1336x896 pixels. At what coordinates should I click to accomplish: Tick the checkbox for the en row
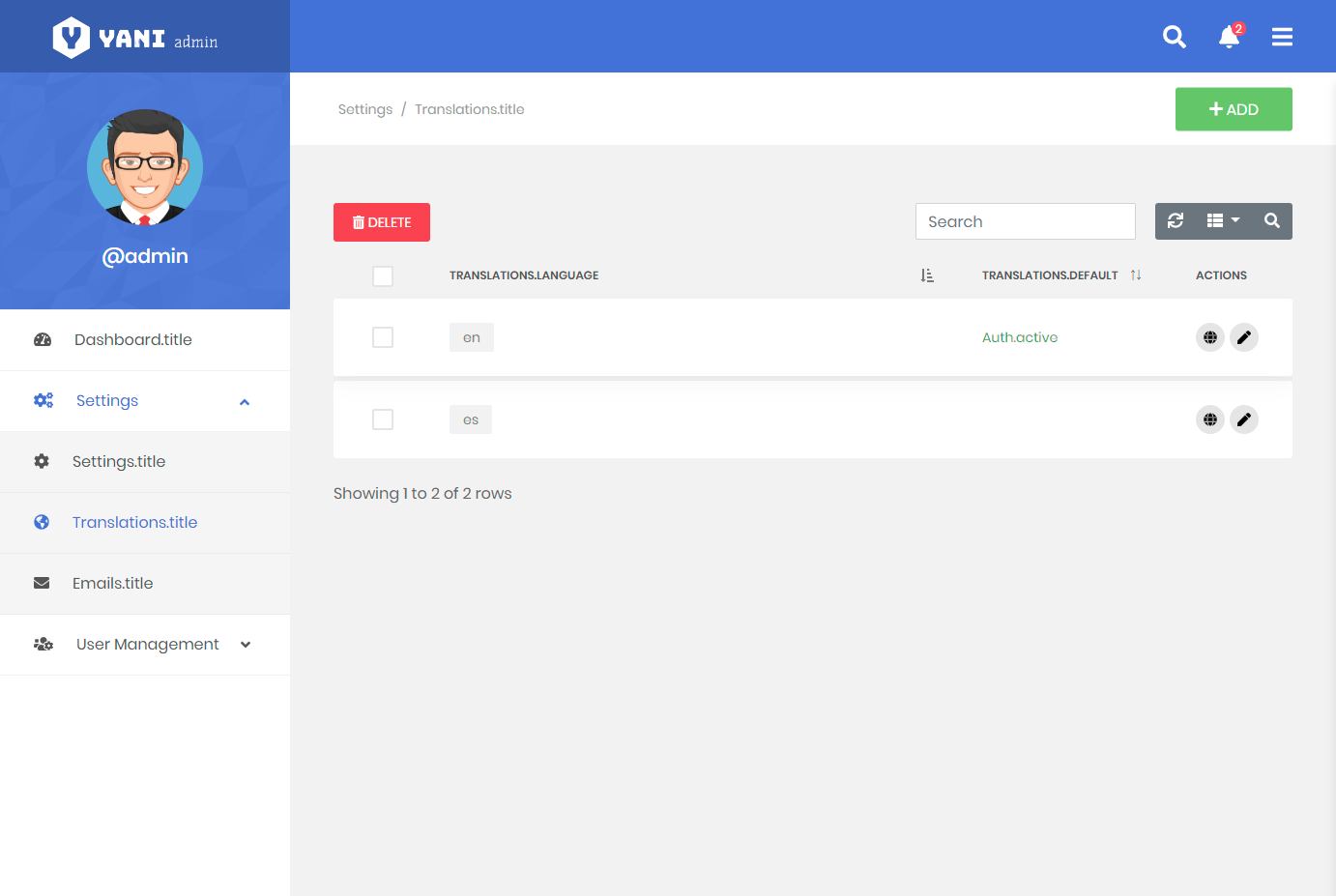(383, 337)
